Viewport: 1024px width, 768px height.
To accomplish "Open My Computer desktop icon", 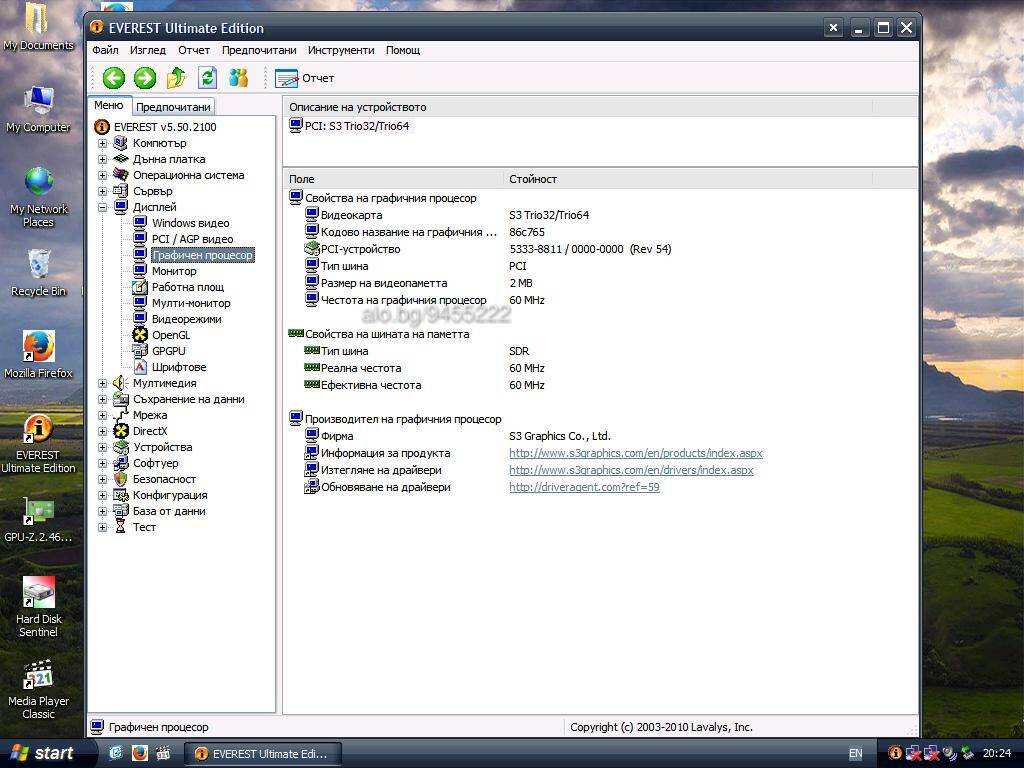I will tap(39, 110).
